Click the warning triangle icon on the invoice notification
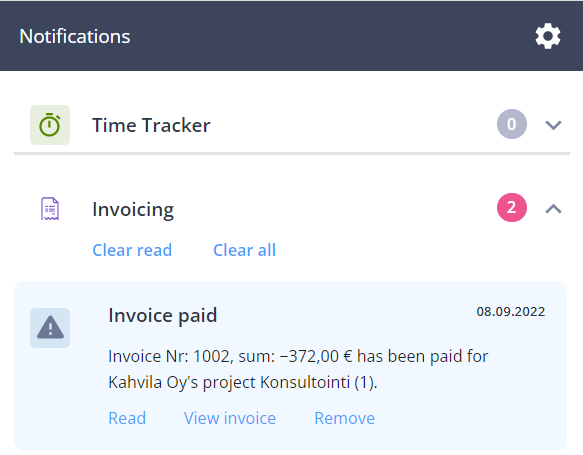 pyautogui.click(x=50, y=328)
